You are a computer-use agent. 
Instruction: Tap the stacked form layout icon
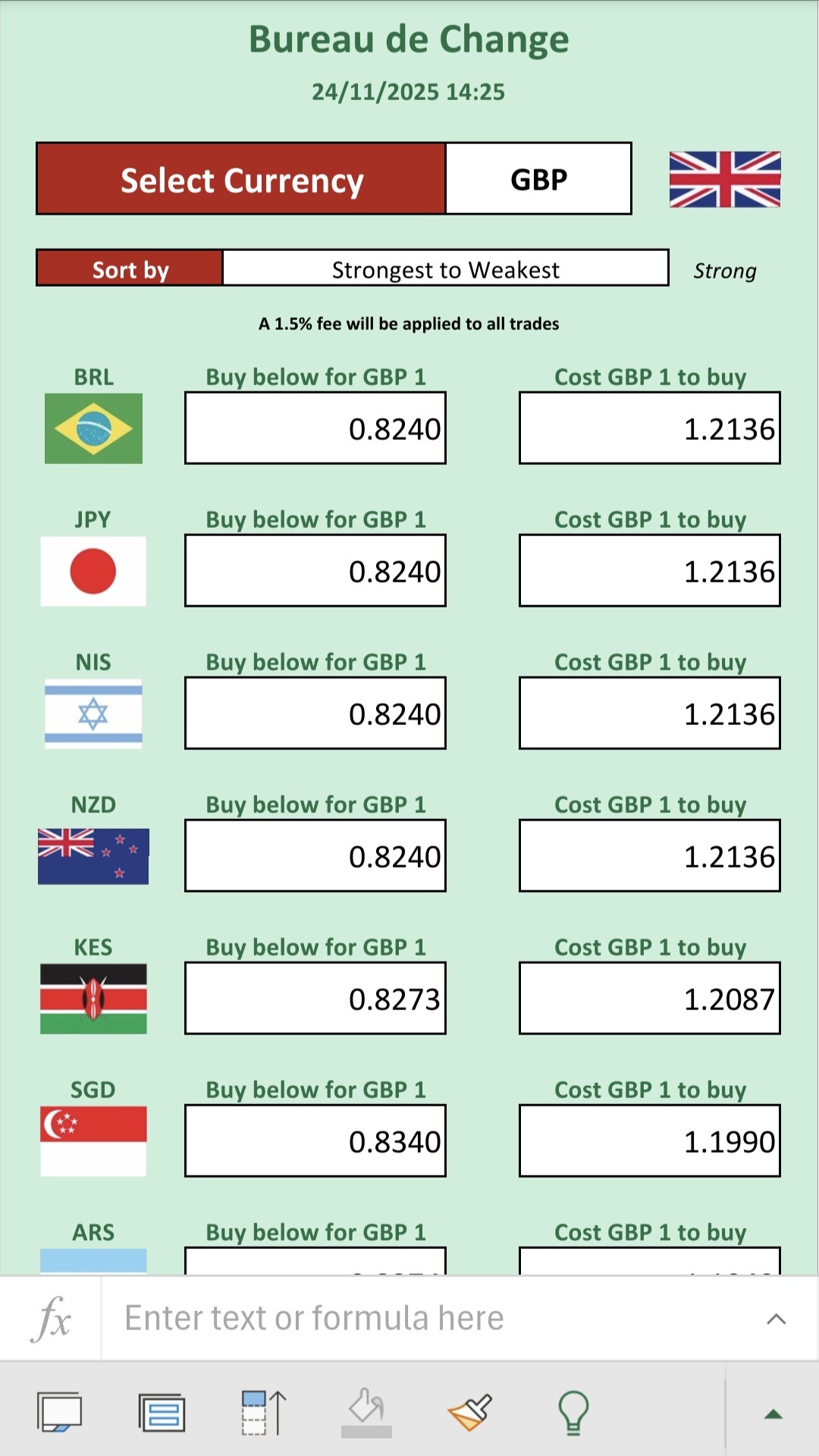[162, 1413]
